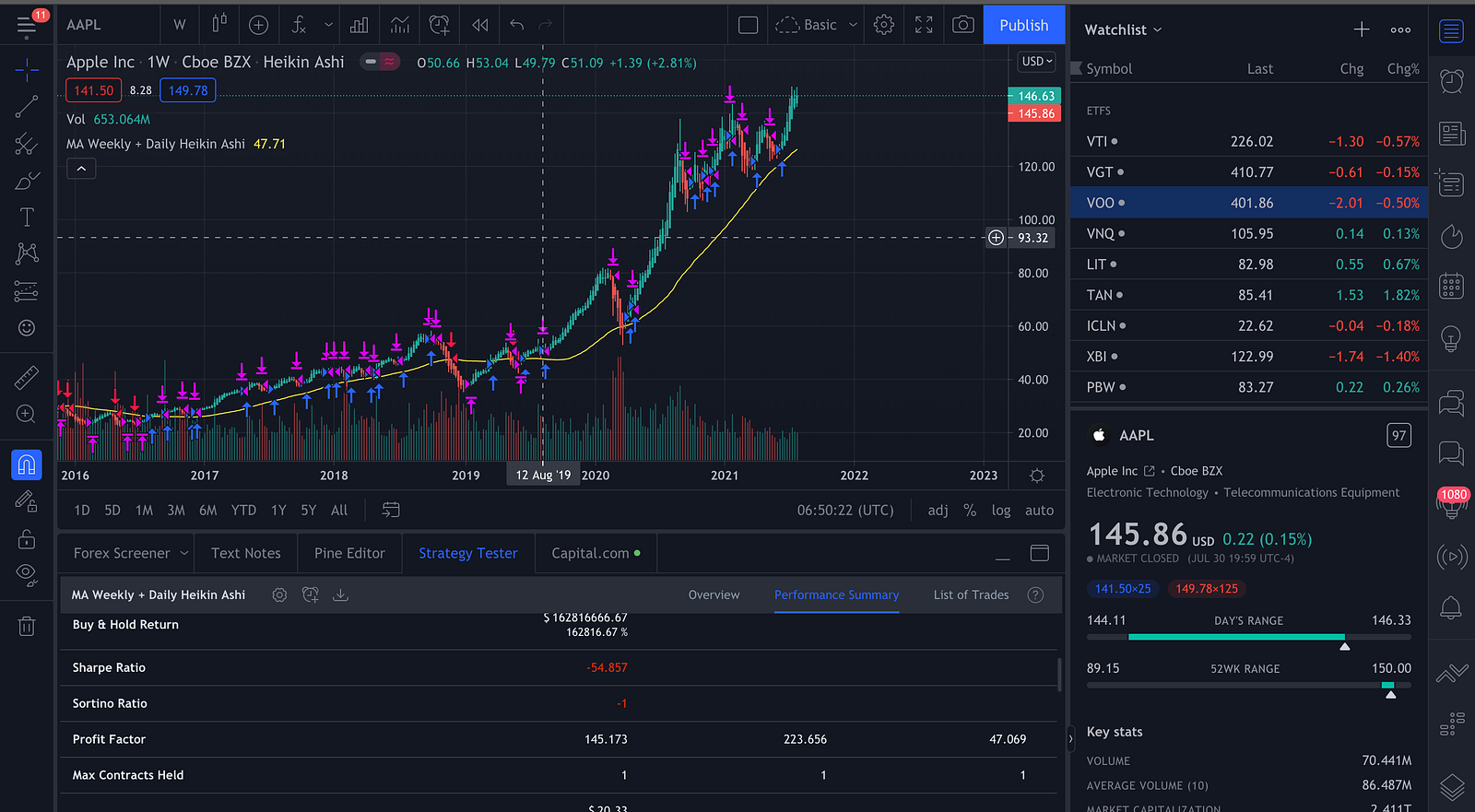Take a chart snapshot with the camera icon
The width and height of the screenshot is (1475, 812).
(x=962, y=25)
